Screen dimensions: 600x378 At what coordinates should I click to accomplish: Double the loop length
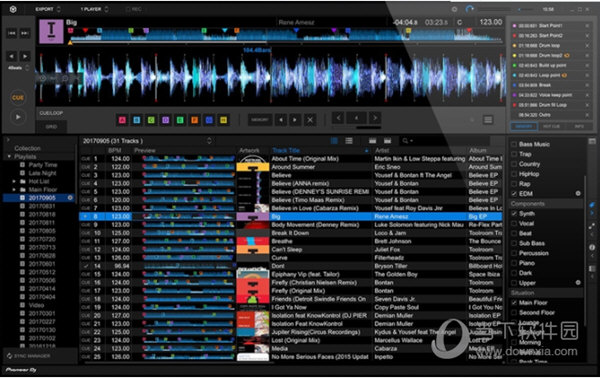(375, 118)
